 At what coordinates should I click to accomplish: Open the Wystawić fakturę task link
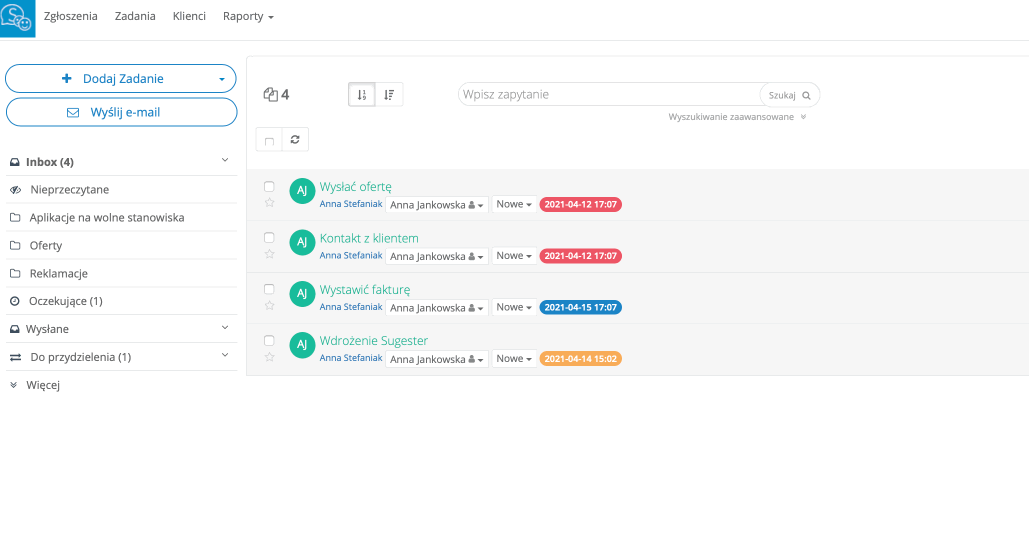click(x=365, y=289)
